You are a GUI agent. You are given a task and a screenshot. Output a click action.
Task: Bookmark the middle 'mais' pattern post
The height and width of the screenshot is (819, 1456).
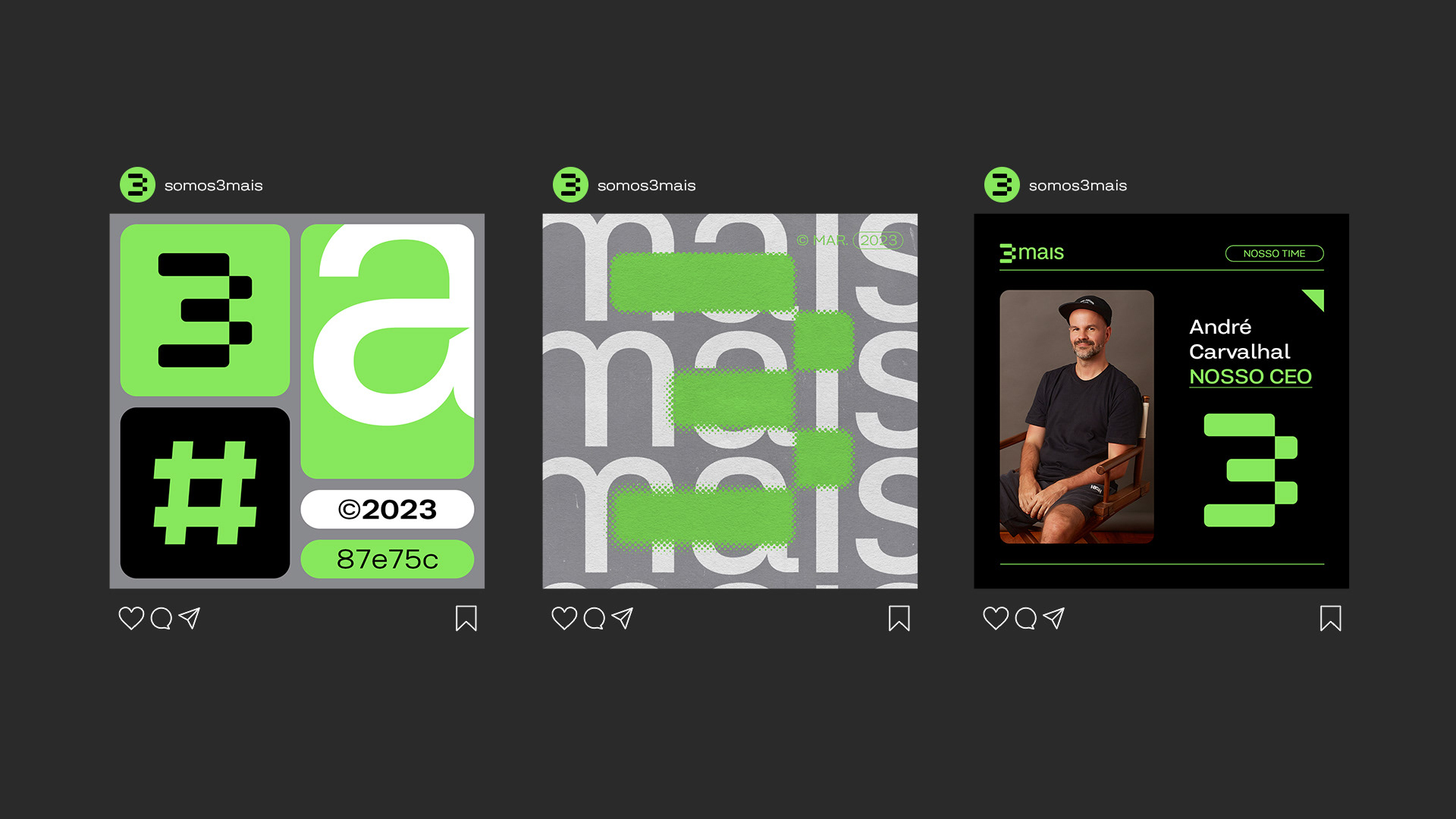click(899, 618)
